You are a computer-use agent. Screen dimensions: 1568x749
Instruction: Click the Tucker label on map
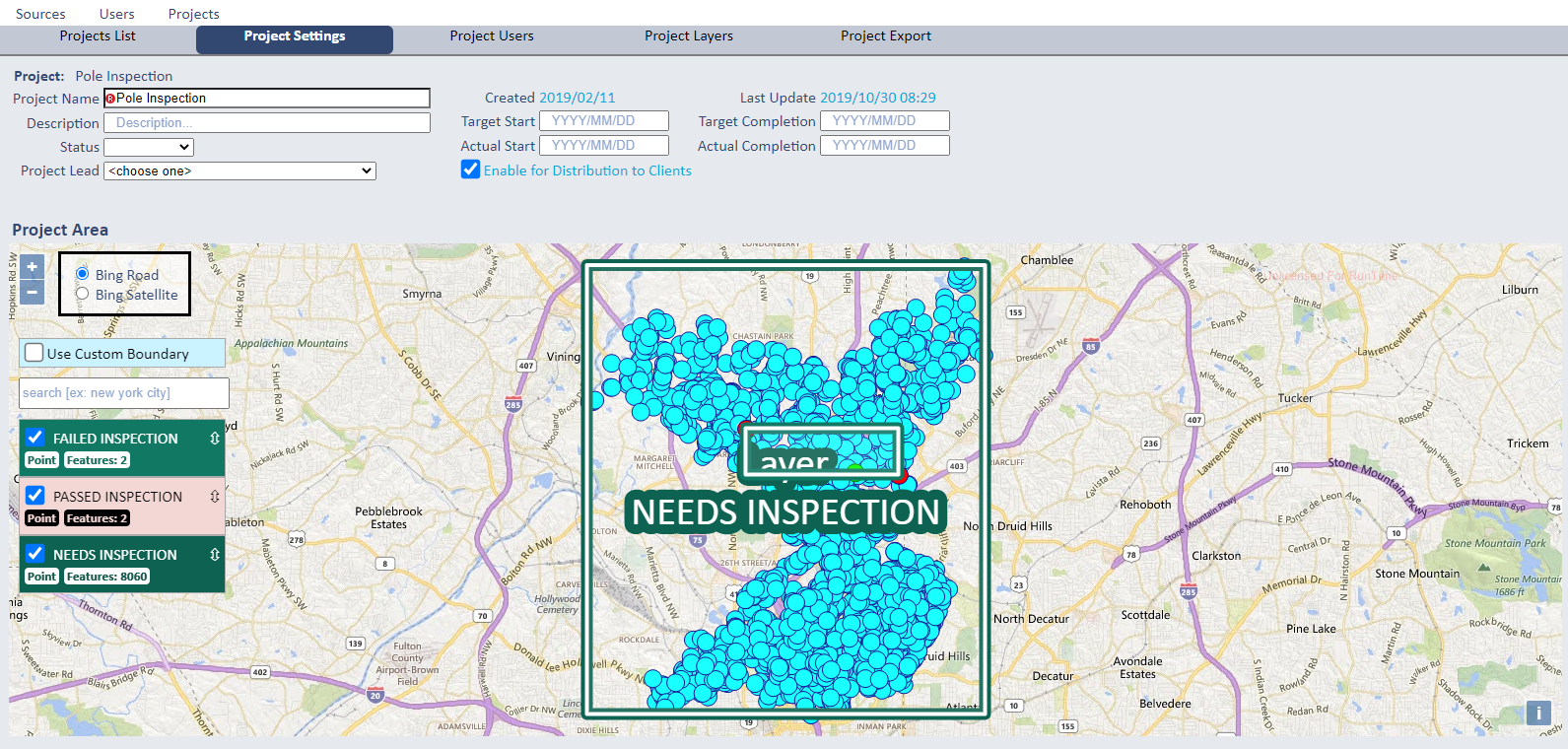[1295, 398]
